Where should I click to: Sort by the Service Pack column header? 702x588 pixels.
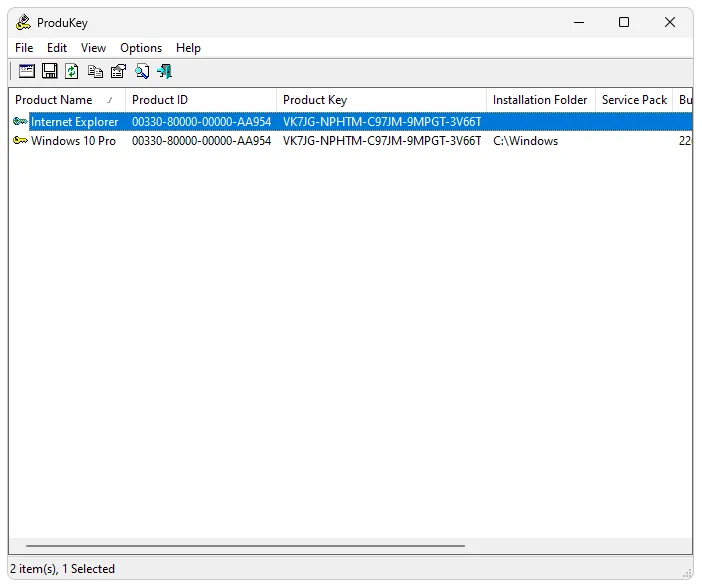tap(634, 100)
